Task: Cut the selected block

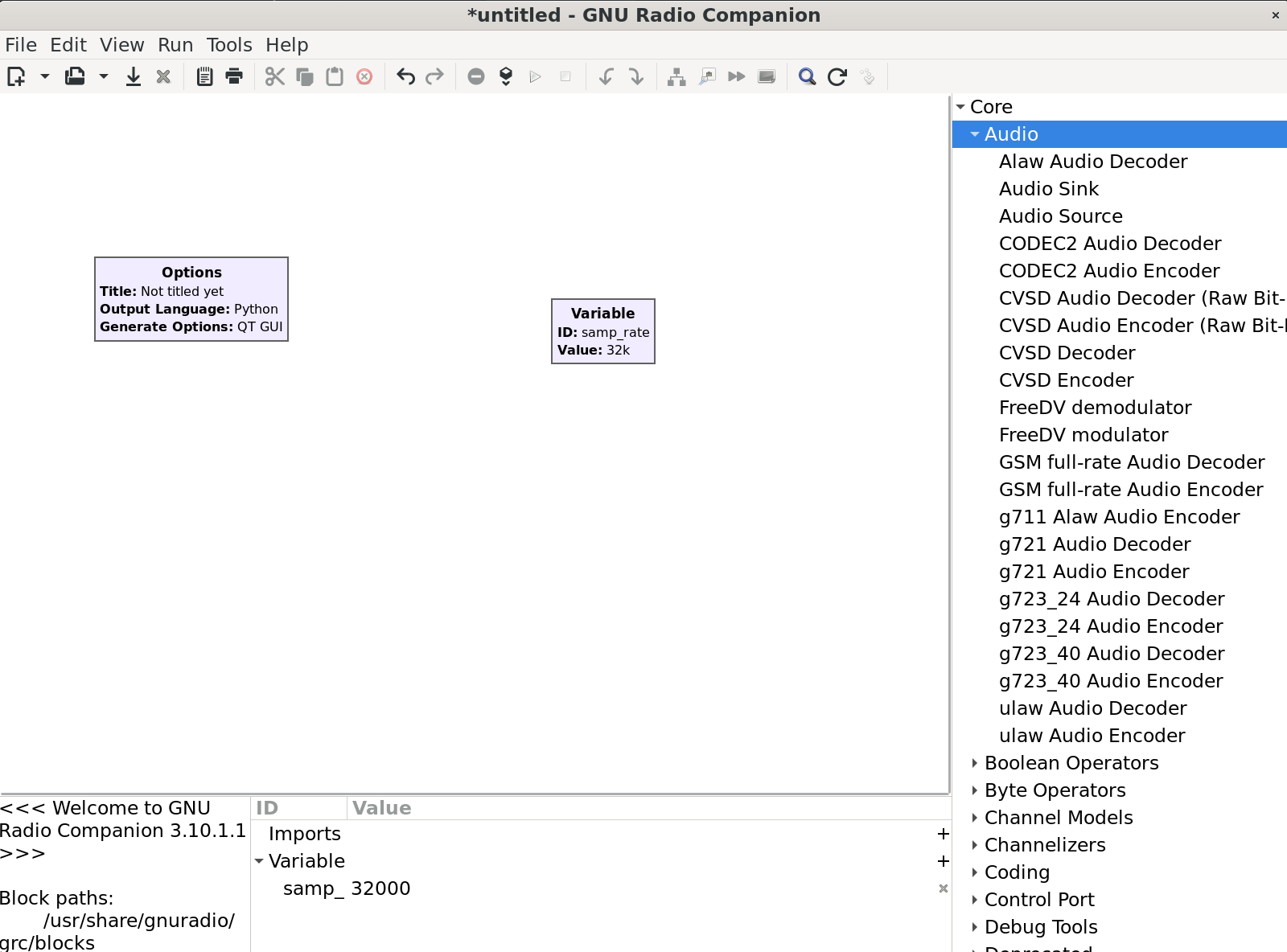Action: 275,76
